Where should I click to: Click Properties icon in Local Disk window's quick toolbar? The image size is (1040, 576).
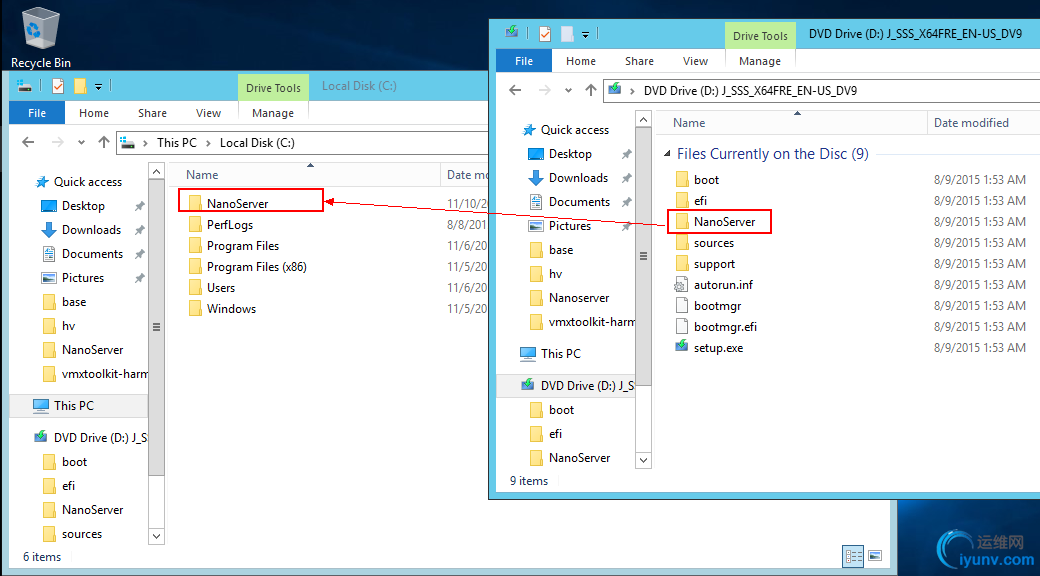tap(58, 86)
